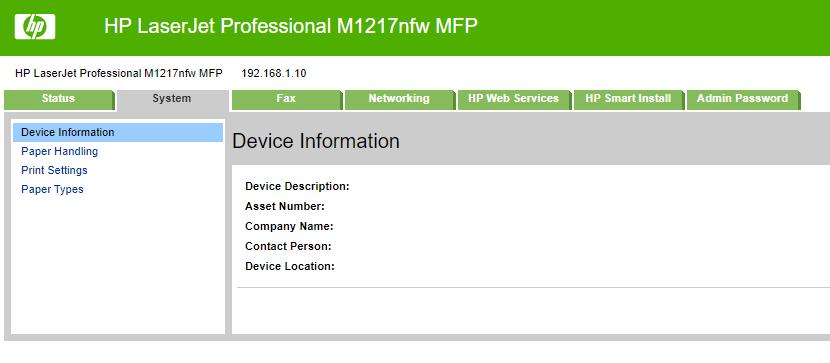
Task: Select the System tab
Action: 172,99
